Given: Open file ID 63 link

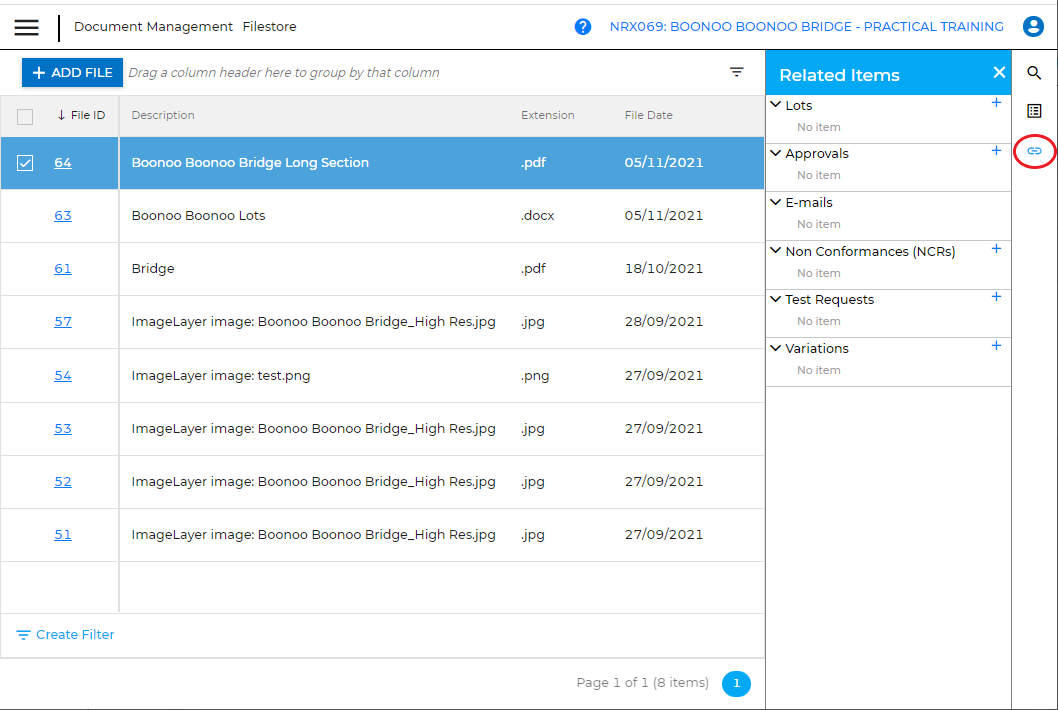Looking at the screenshot, I should click(x=63, y=216).
